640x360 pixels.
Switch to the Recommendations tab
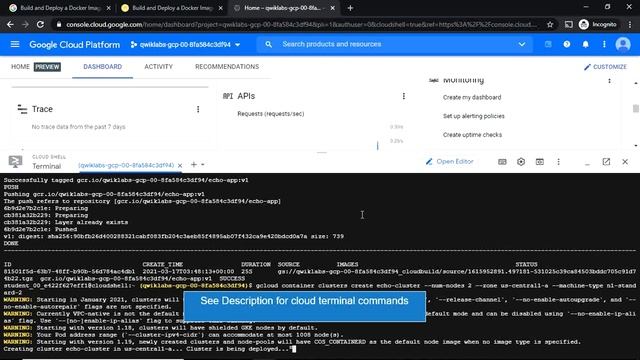(x=227, y=67)
